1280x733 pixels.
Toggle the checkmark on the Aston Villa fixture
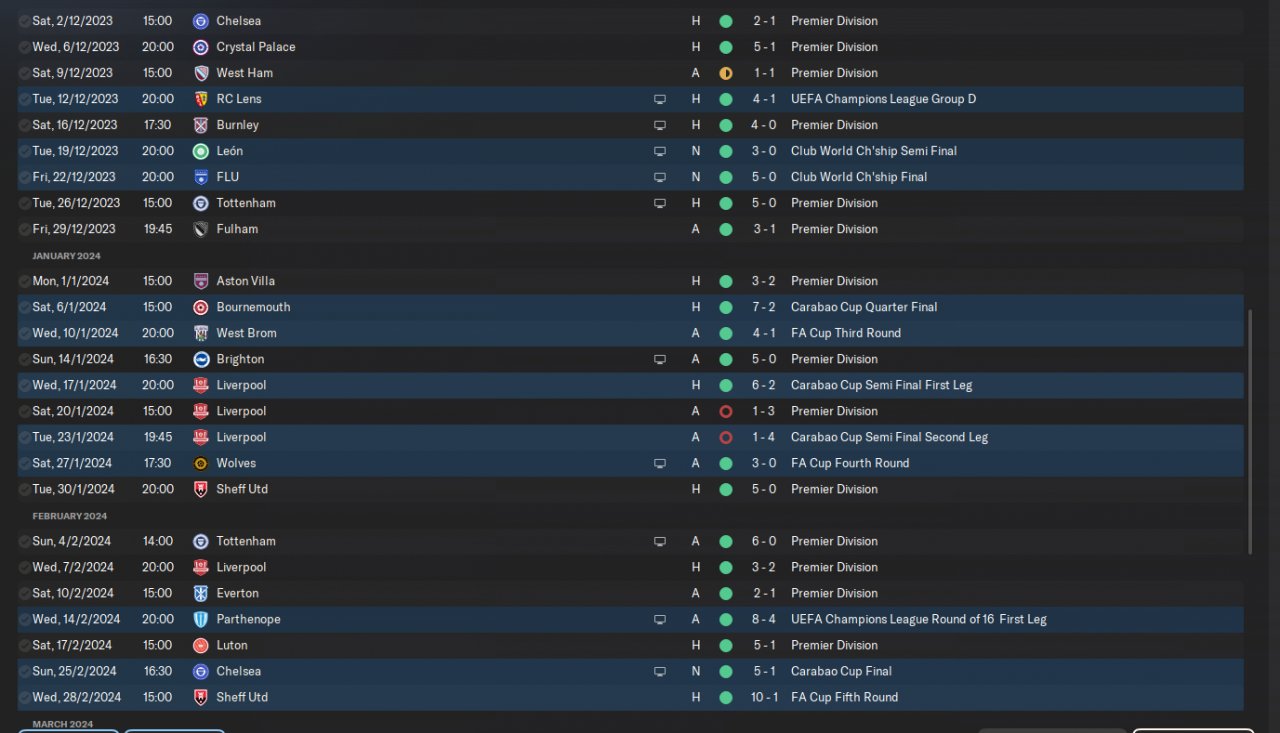[x=24, y=281]
